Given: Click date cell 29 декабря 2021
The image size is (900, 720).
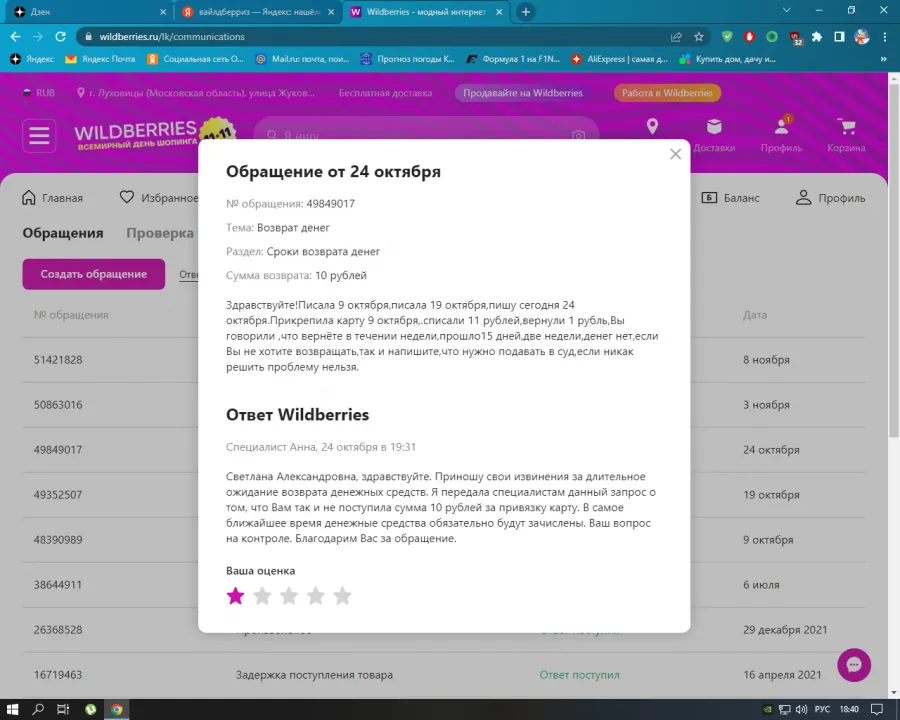Looking at the screenshot, I should click(x=785, y=630).
